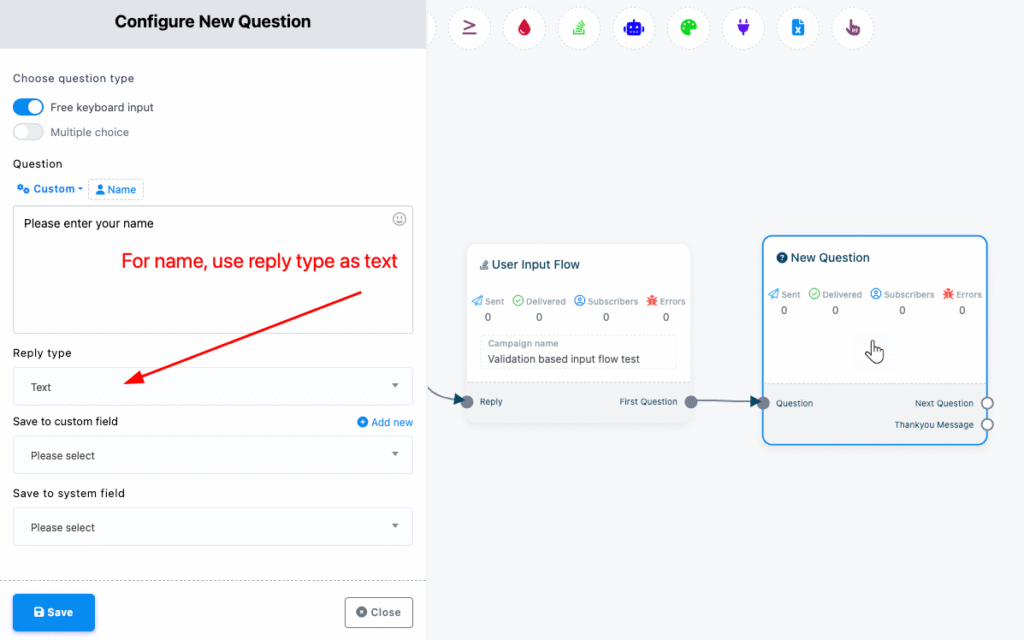Pick the red droplet toolbar icon
1024x640 pixels.
524,28
